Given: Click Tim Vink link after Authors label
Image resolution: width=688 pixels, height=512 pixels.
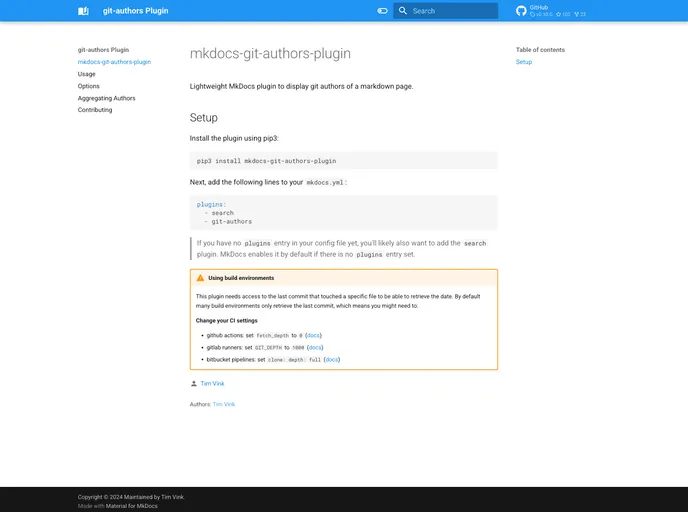Looking at the screenshot, I should click(224, 405).
